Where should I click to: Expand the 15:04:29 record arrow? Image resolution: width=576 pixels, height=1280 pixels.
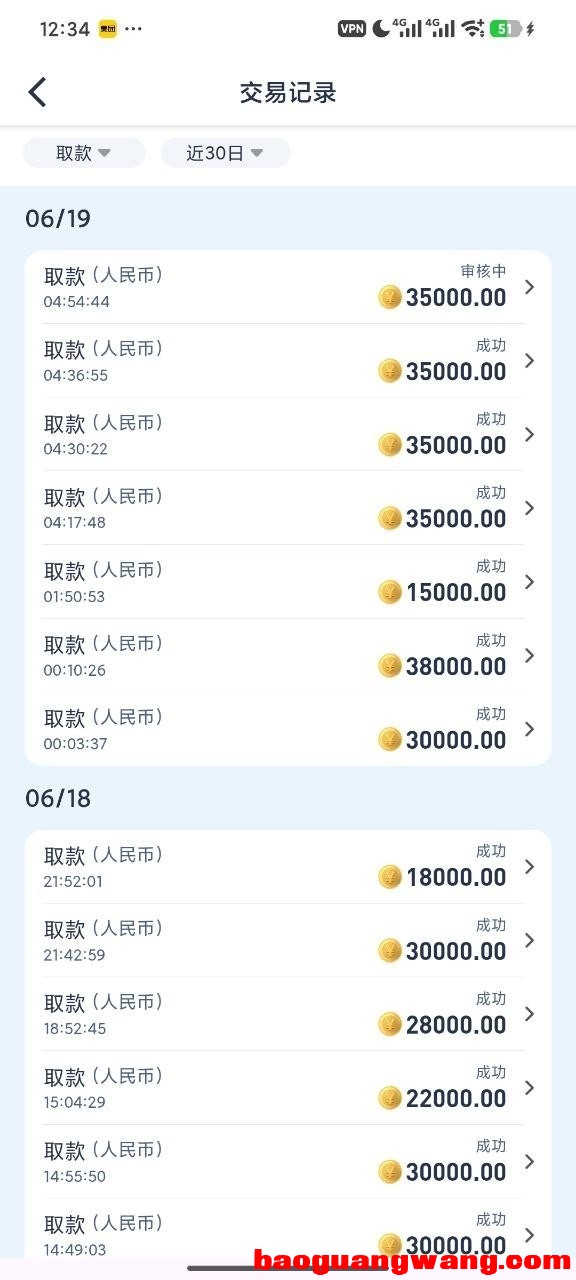(x=530, y=1087)
